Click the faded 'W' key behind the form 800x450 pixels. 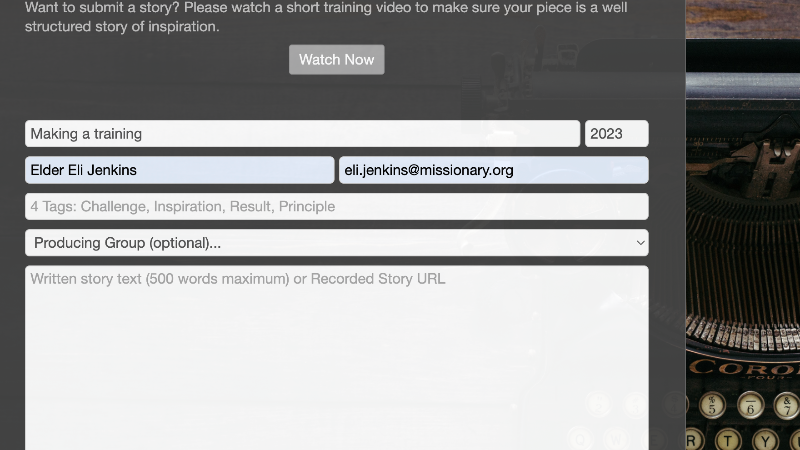[x=616, y=438]
